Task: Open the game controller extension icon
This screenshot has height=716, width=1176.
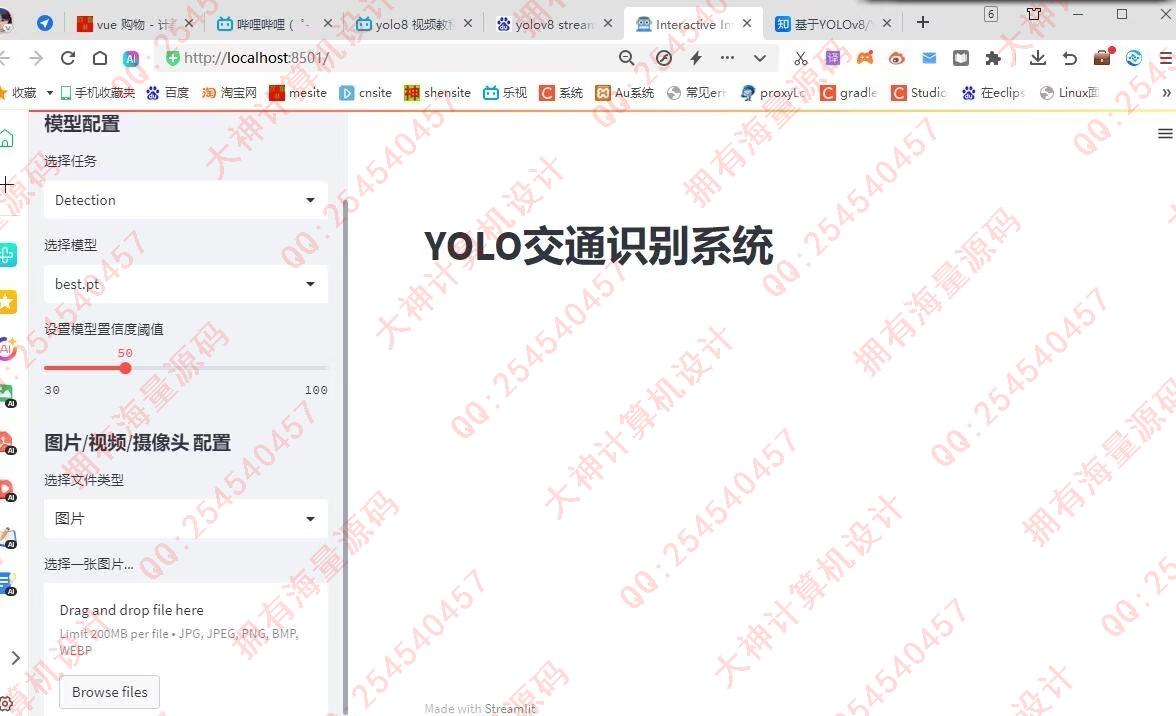Action: click(865, 58)
